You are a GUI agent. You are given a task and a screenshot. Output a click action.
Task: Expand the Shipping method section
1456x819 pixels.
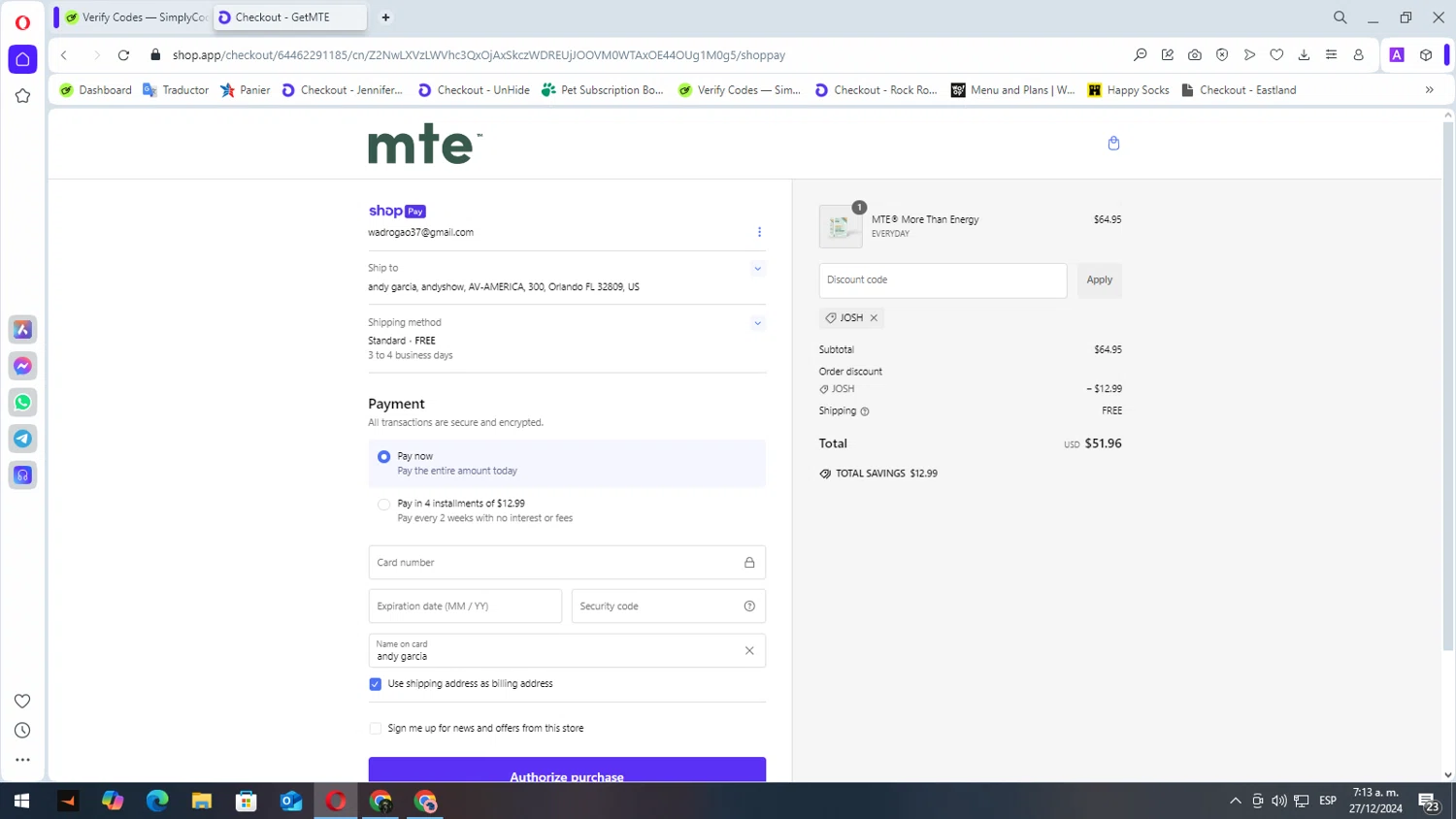click(757, 323)
